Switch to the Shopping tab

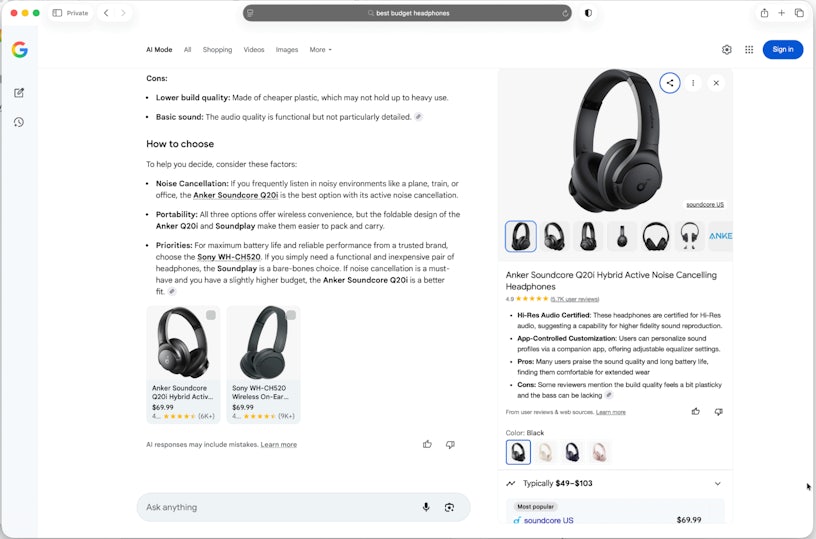[217, 50]
